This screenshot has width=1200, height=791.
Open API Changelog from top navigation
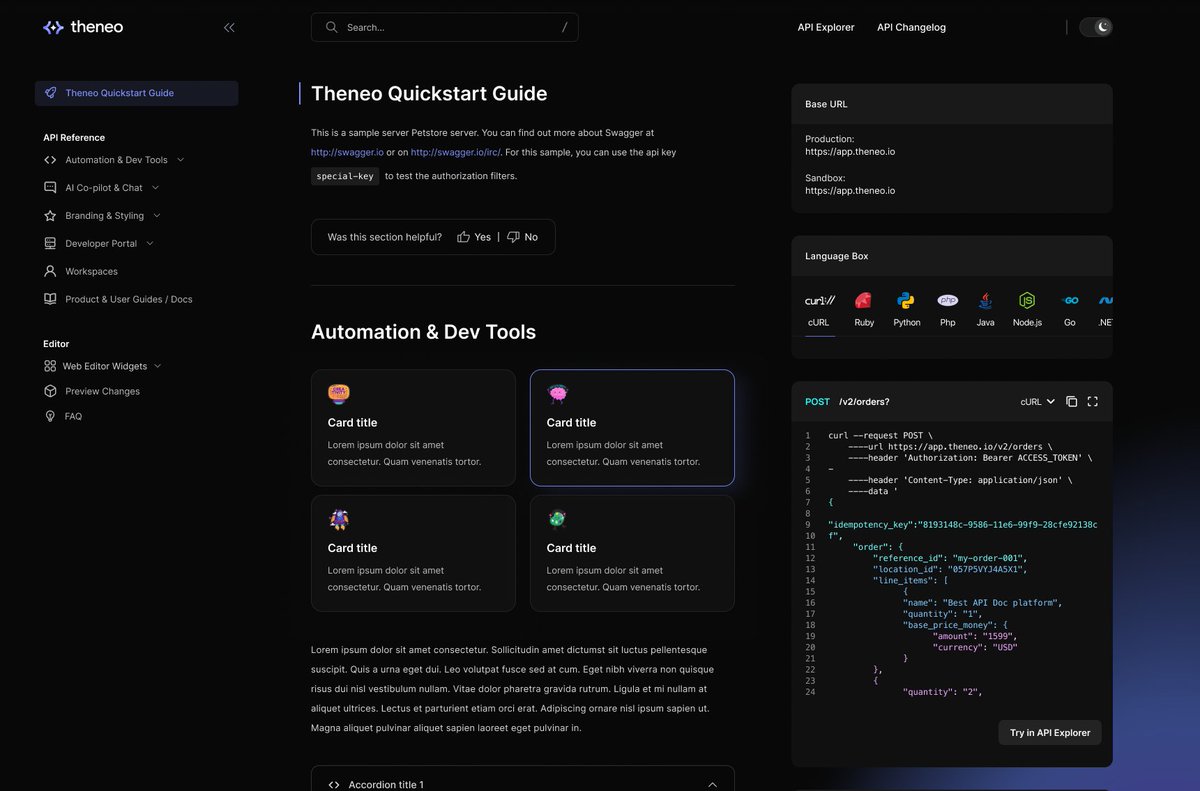point(911,27)
